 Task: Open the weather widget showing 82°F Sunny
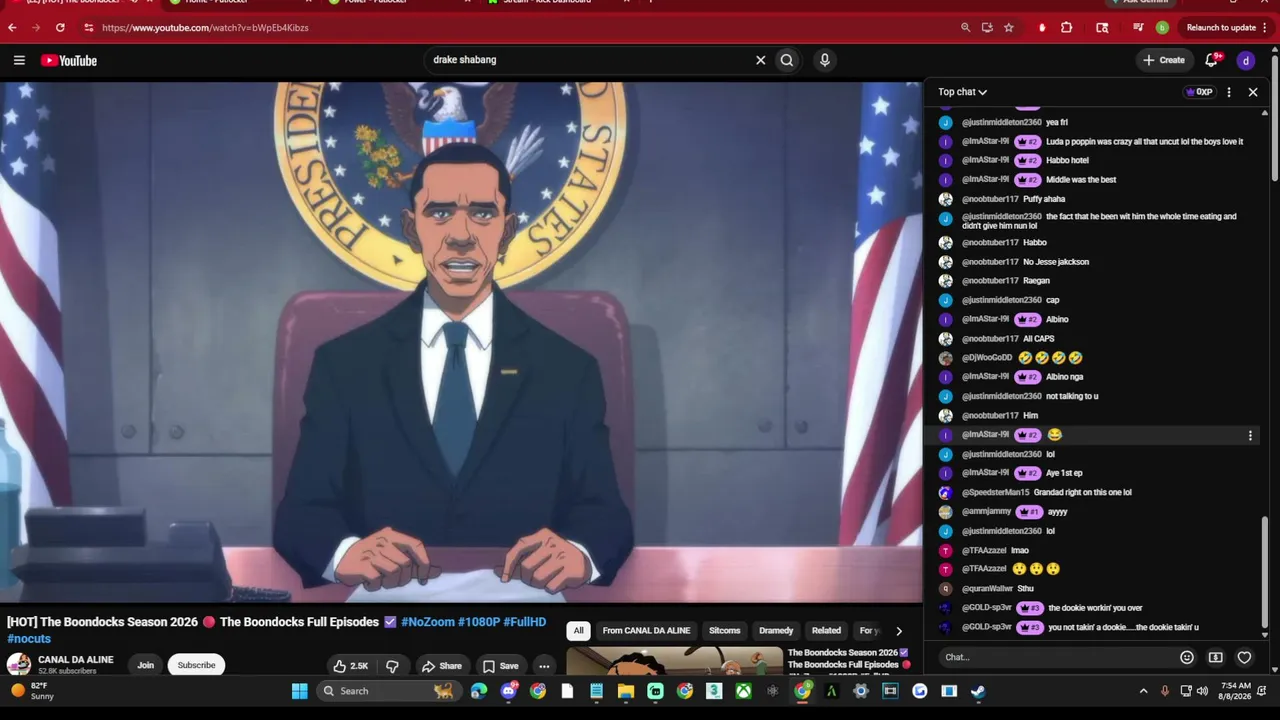(32, 691)
